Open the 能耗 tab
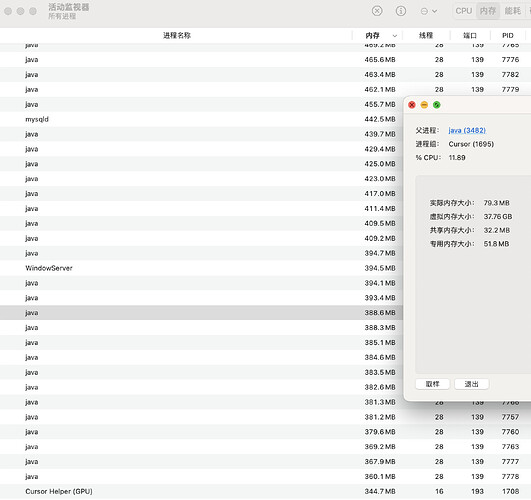This screenshot has width=531, height=500. [x=512, y=11]
